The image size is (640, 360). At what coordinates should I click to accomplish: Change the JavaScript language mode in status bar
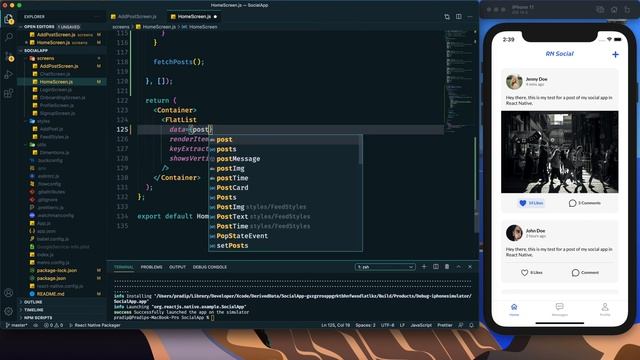(x=421, y=325)
